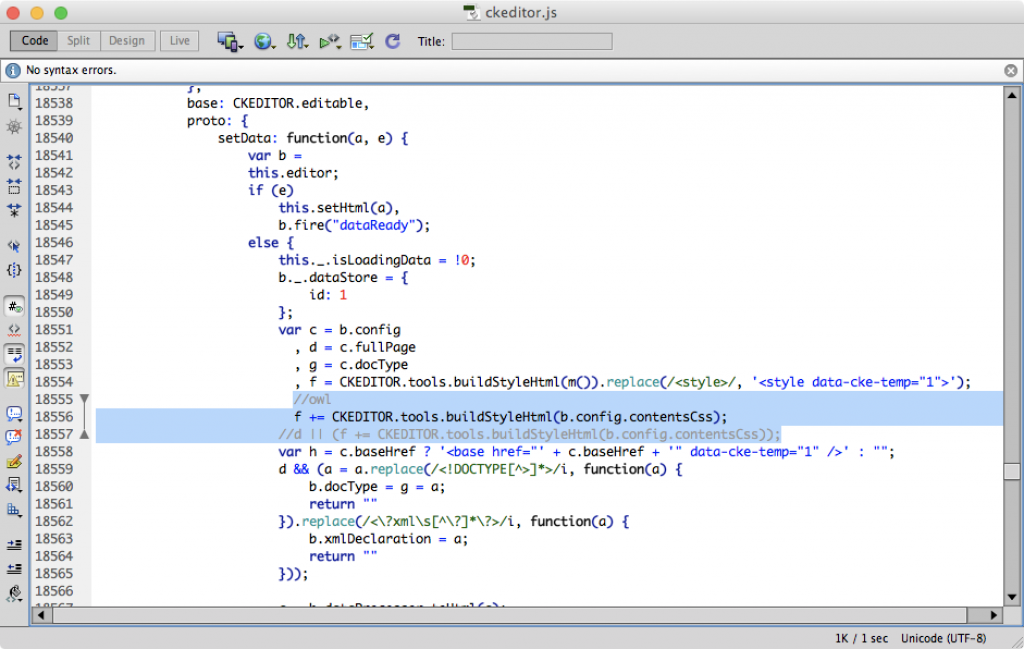
Task: Click line number 18558
Action: click(54, 452)
